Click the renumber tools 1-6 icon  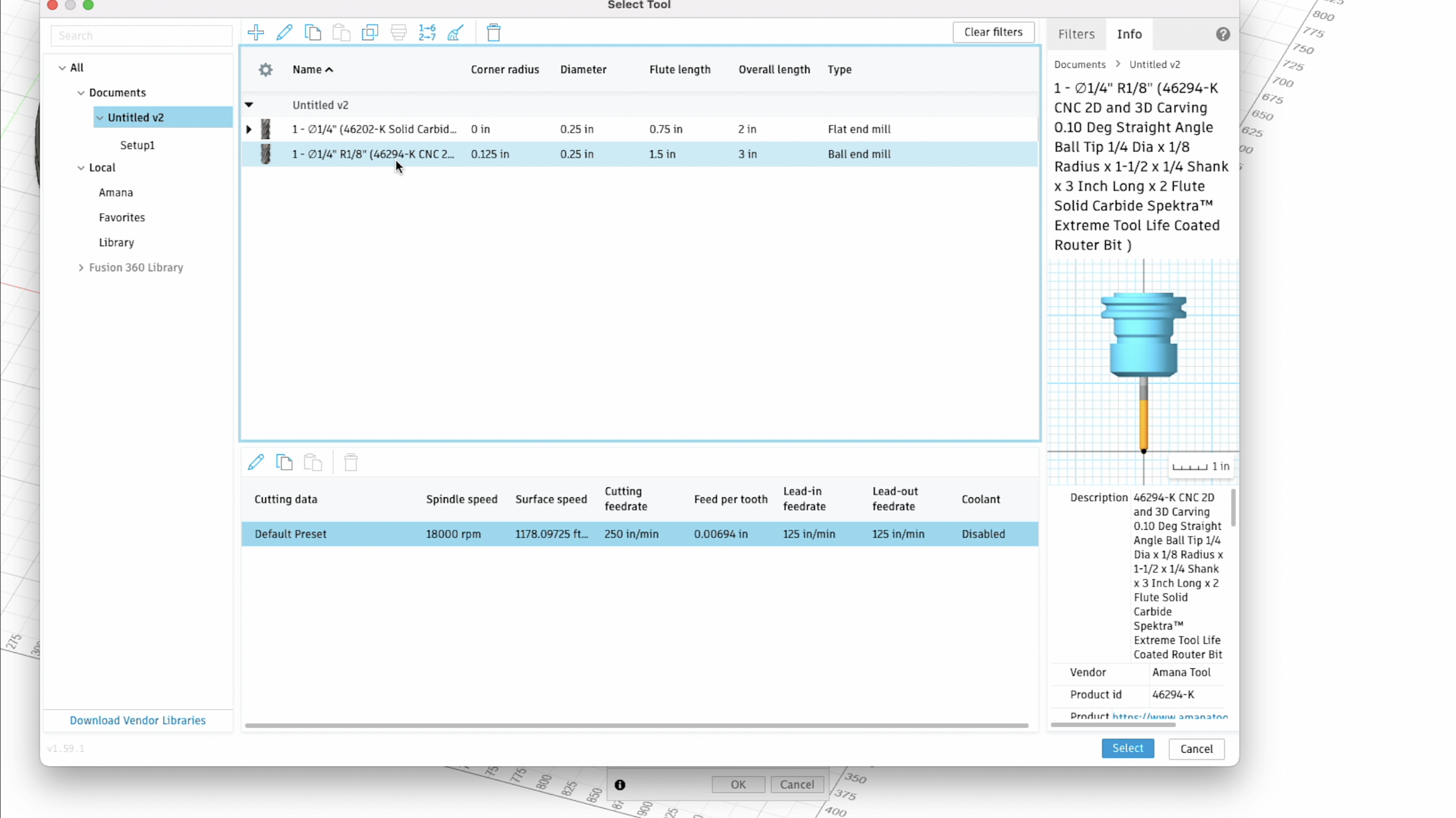click(427, 33)
